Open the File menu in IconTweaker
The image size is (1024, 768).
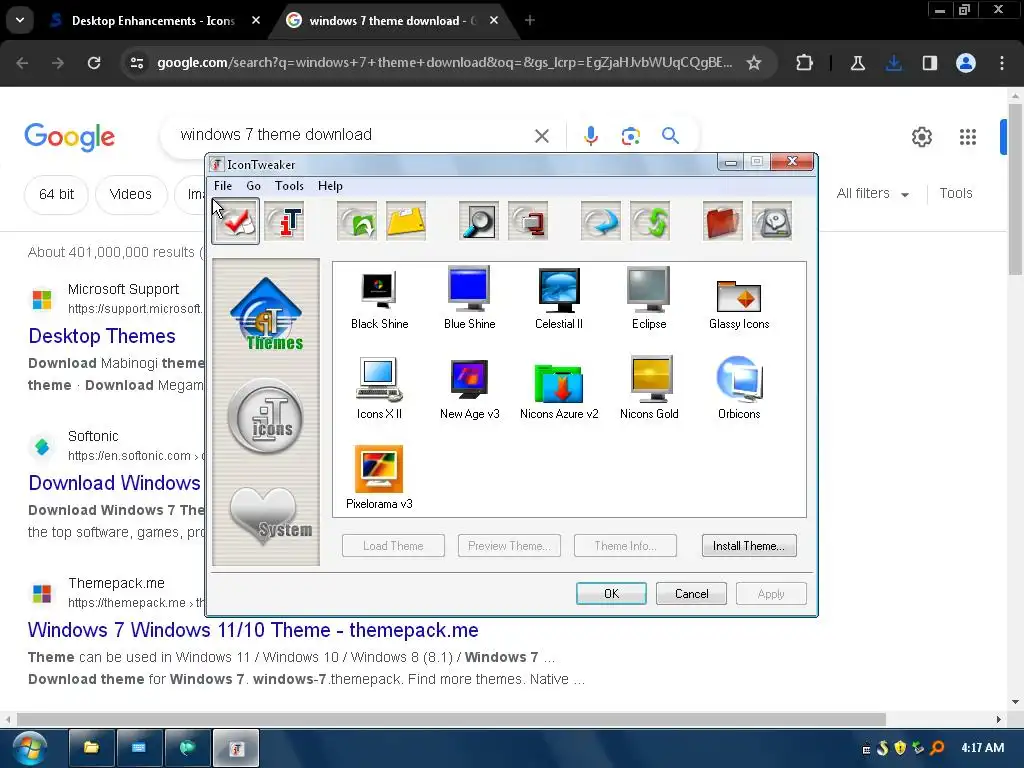click(x=223, y=185)
